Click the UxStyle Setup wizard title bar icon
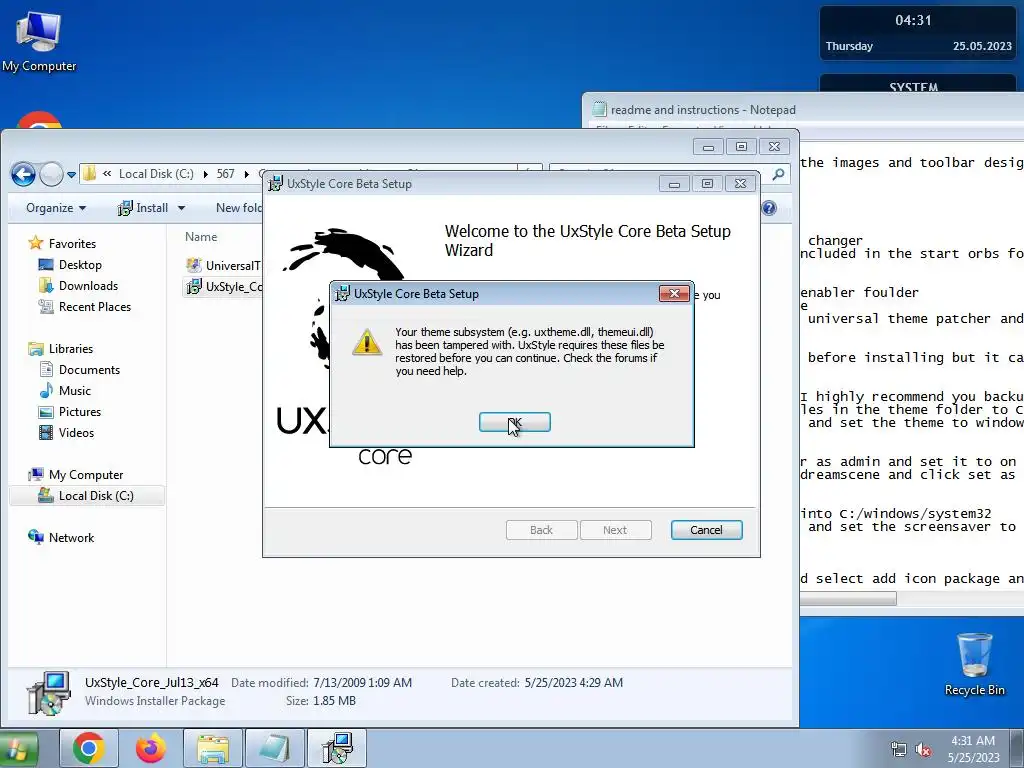Image resolution: width=1024 pixels, height=768 pixels. click(x=276, y=184)
